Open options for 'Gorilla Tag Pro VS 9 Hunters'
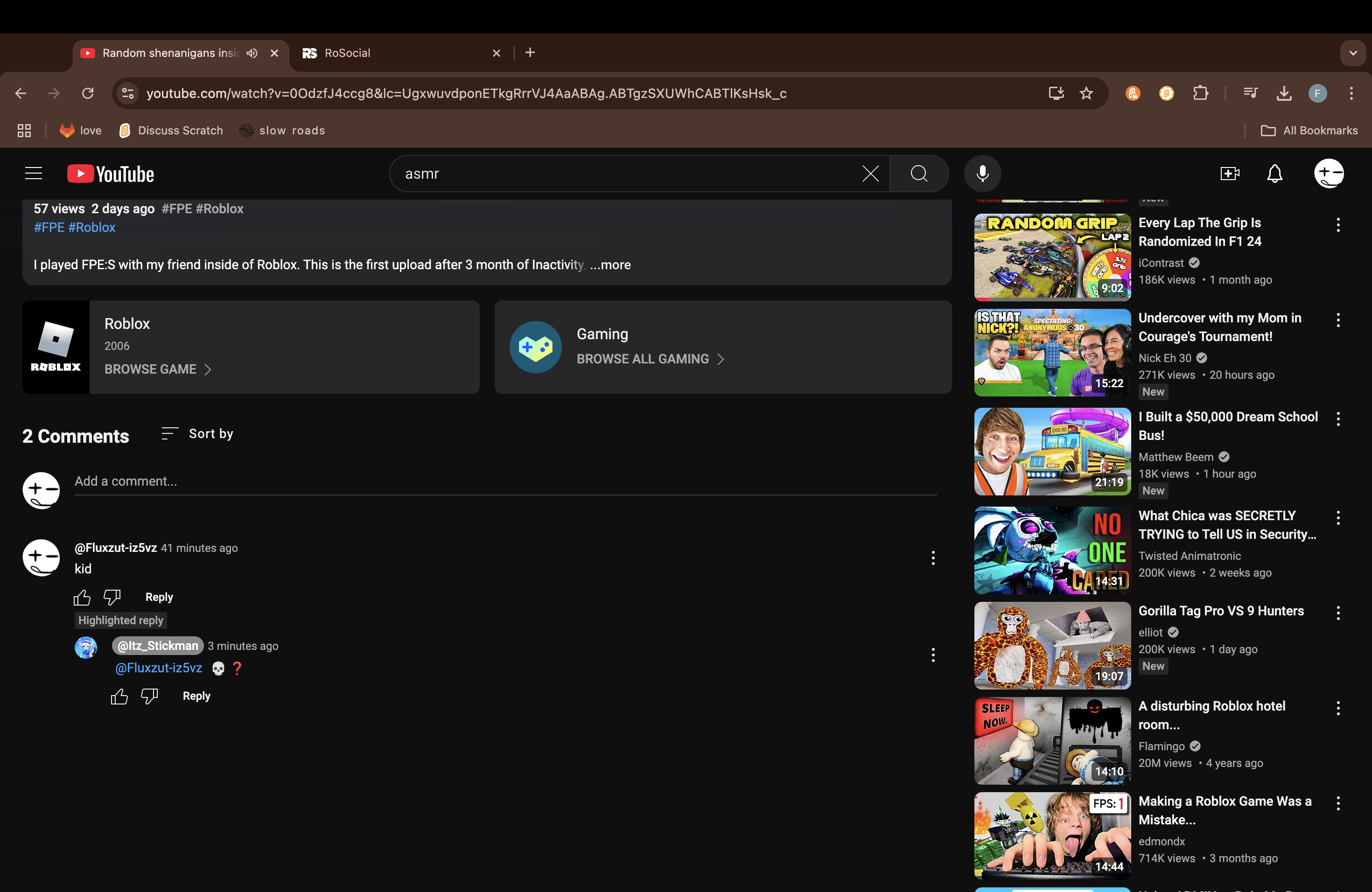Image resolution: width=1372 pixels, height=892 pixels. (x=1338, y=613)
